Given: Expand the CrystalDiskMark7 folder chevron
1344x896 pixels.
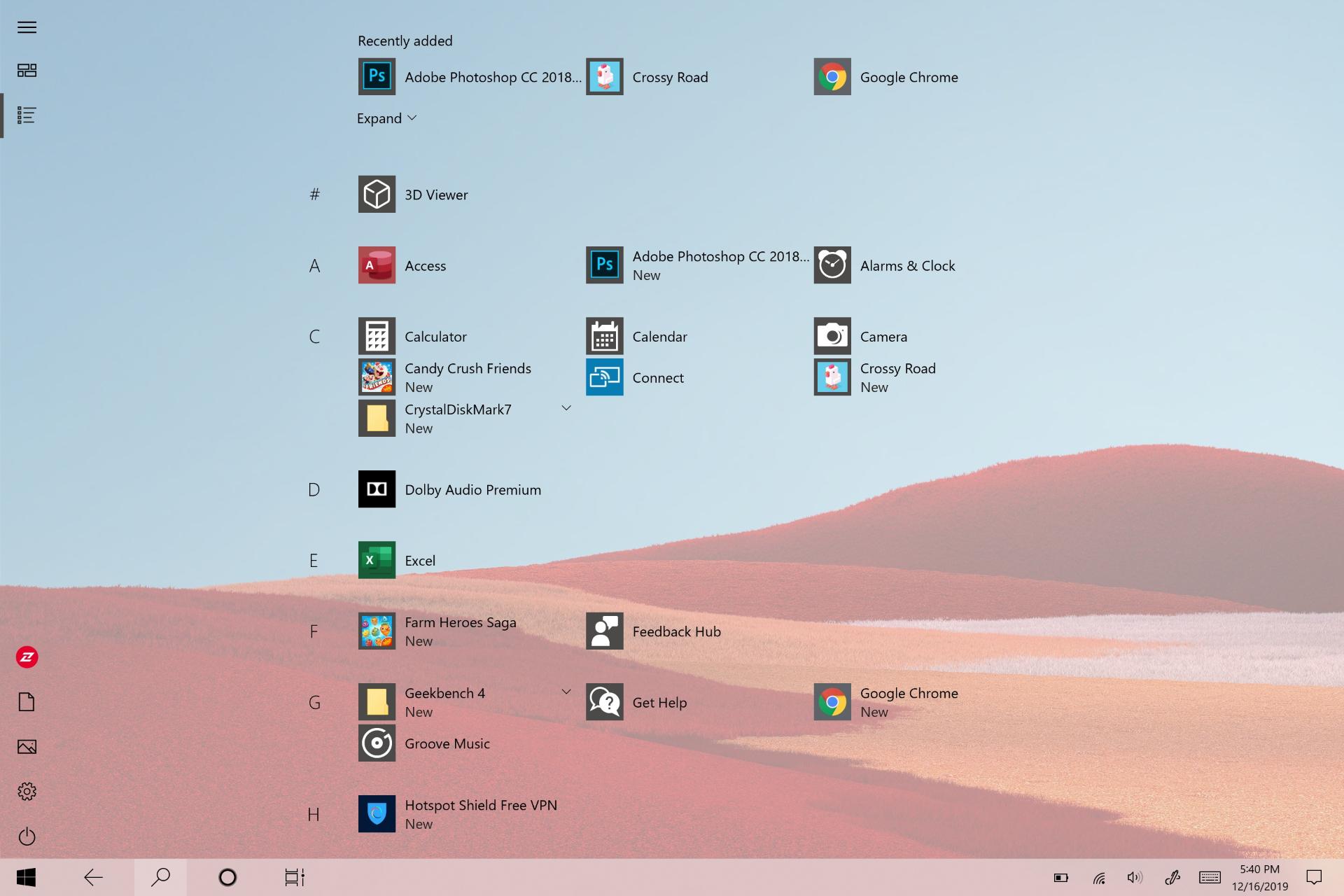Looking at the screenshot, I should tap(566, 408).
